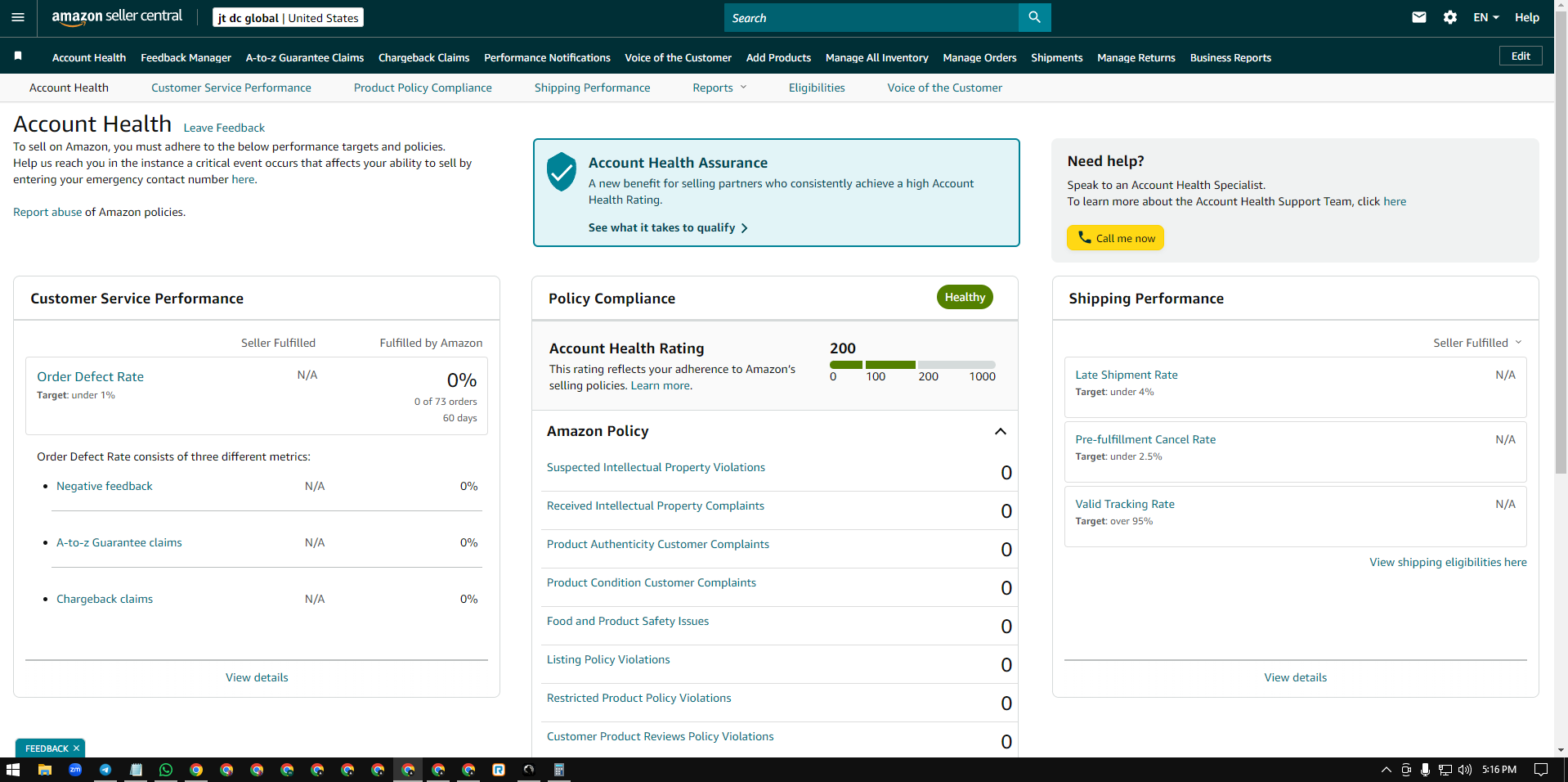The width and height of the screenshot is (1568, 782).
Task: Click See what it takes to qualify
Action: tap(668, 227)
